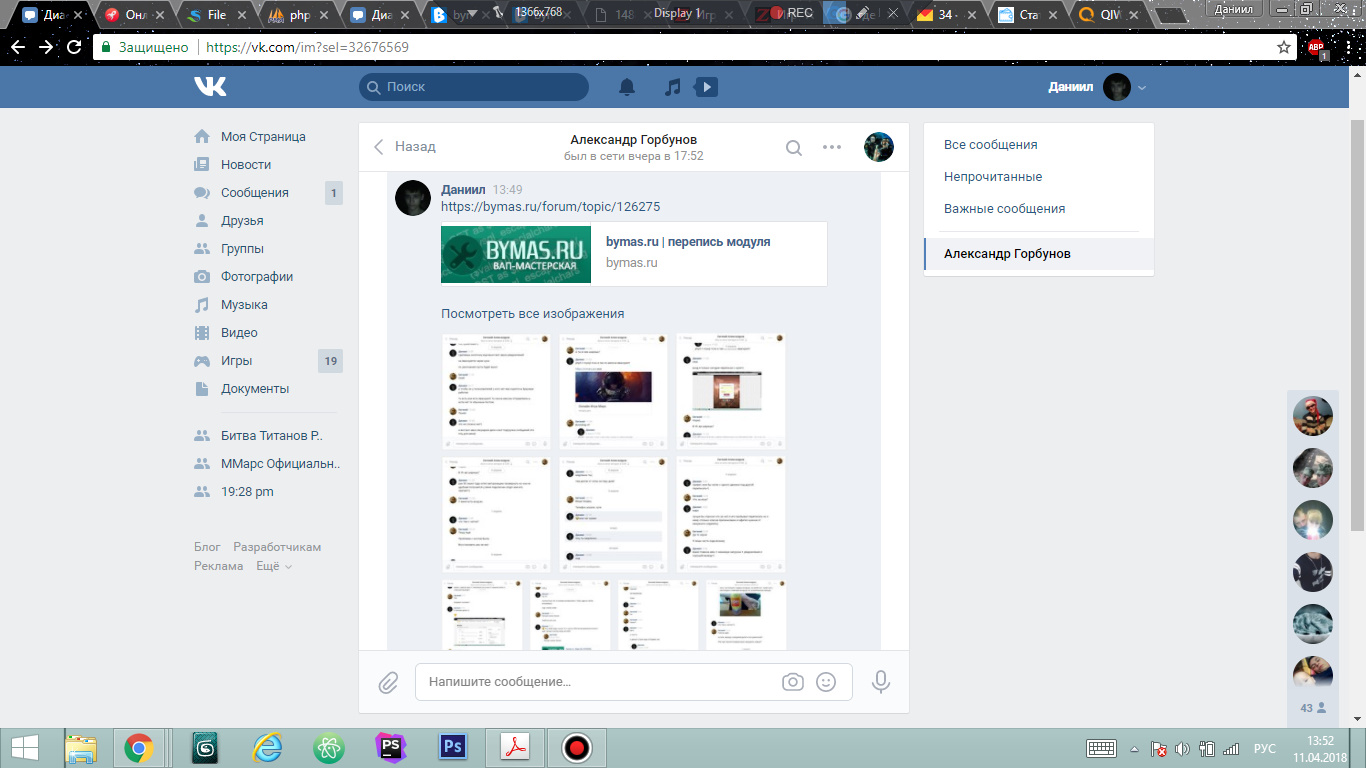The height and width of the screenshot is (768, 1366).
Task: Open the emoji smiley picker
Action: (x=826, y=682)
